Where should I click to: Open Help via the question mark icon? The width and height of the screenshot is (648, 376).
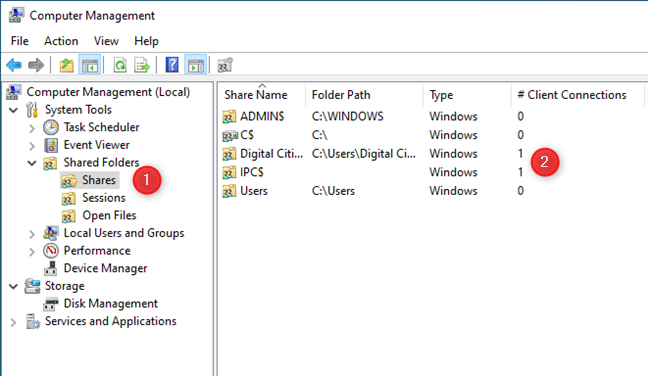[172, 65]
